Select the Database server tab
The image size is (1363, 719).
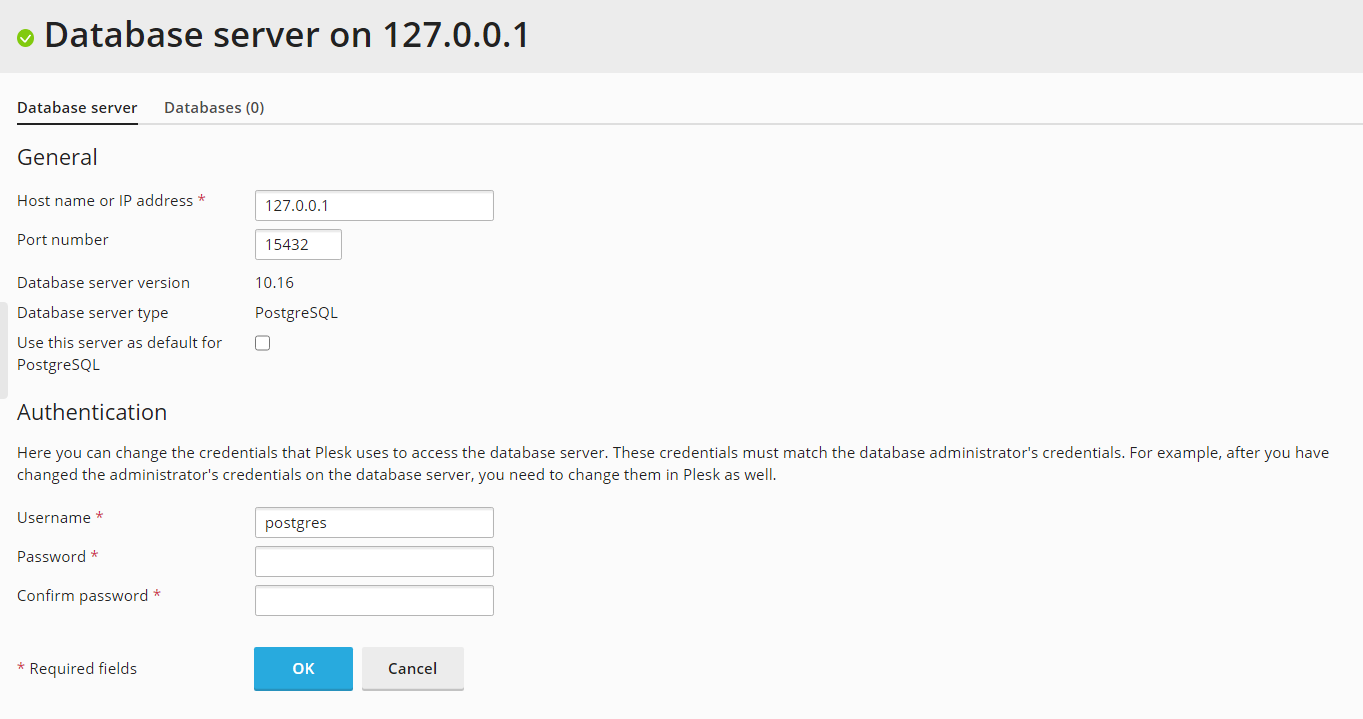click(x=77, y=107)
